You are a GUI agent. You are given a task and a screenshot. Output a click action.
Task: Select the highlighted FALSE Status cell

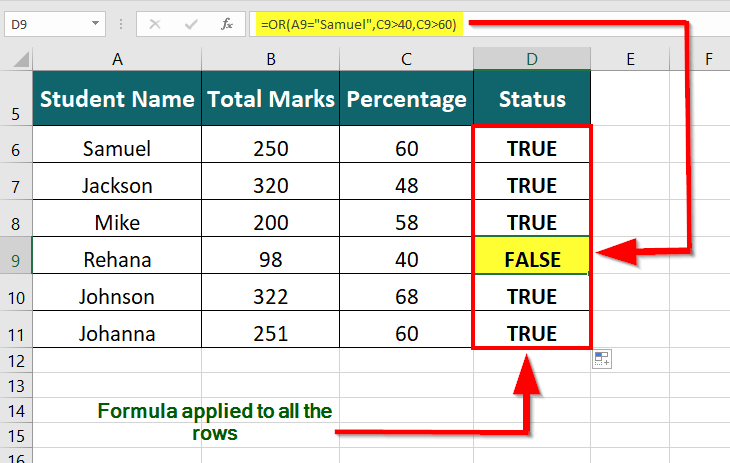[532, 255]
